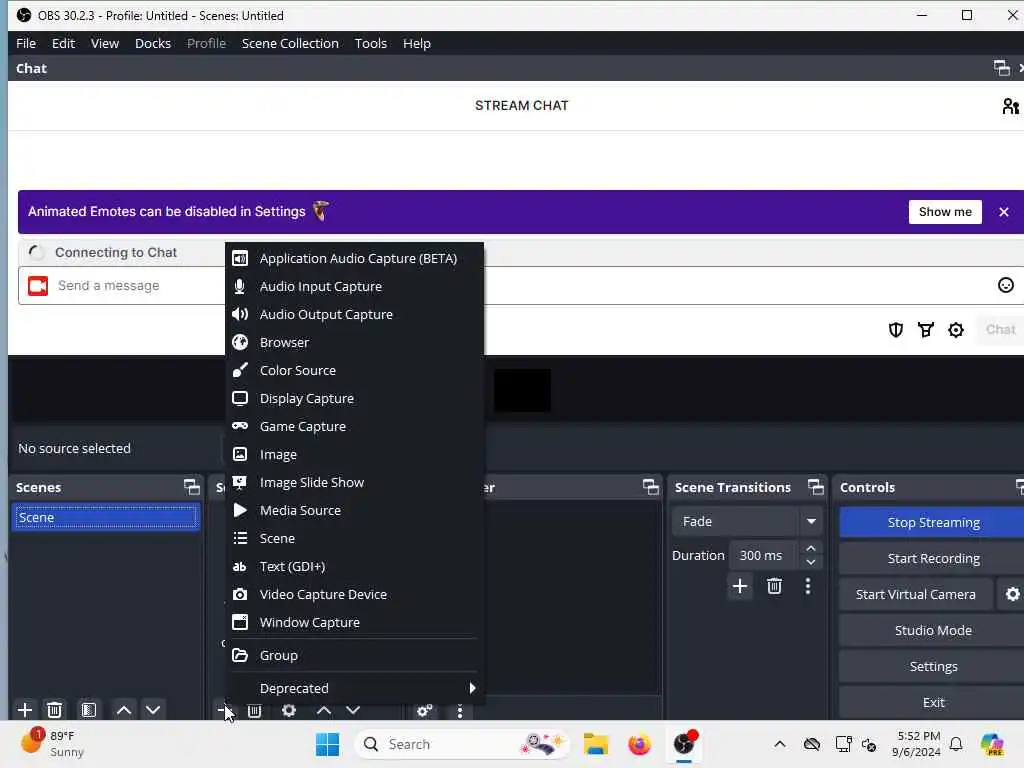Open chat settings gear icon
Screen dimensions: 1024x768
coord(956,330)
